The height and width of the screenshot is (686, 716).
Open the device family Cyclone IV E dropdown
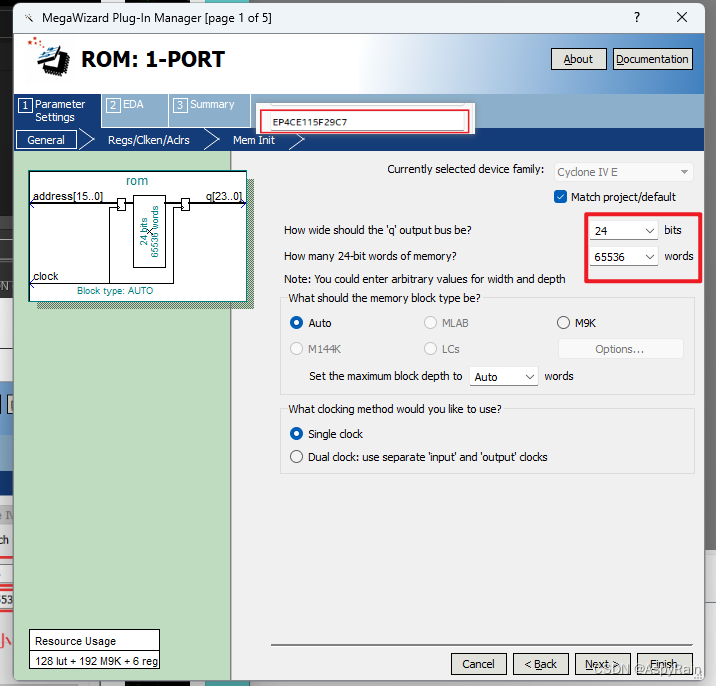point(623,172)
